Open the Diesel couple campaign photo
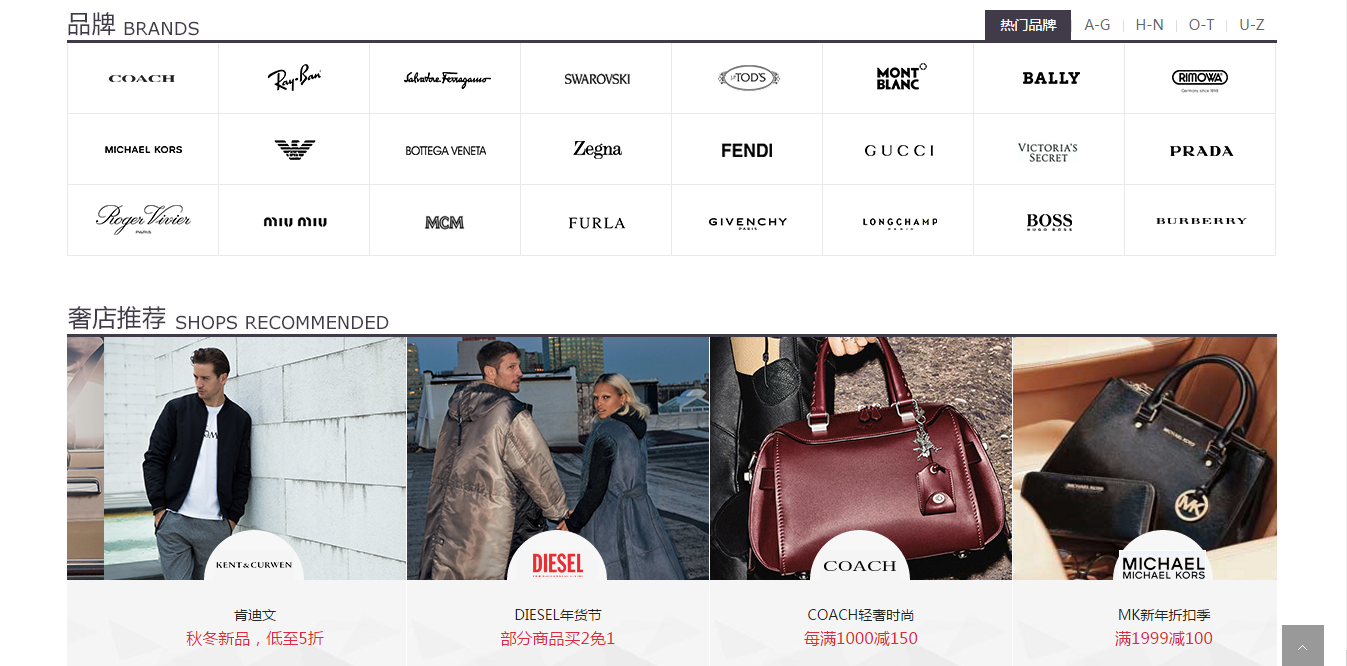This screenshot has height=666, width=1347. (x=558, y=458)
